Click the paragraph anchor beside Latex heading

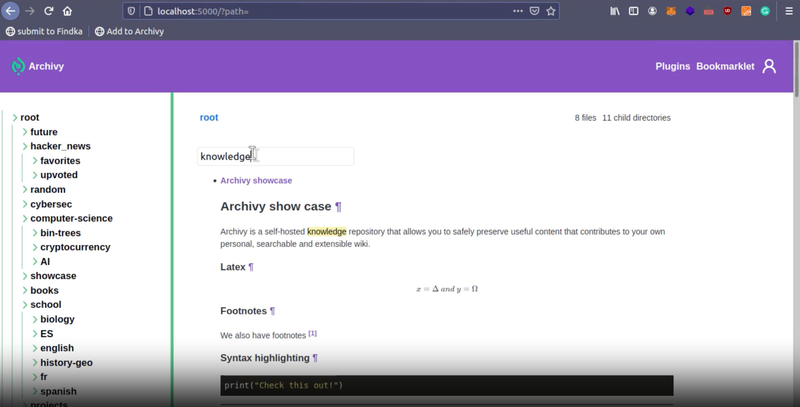[251, 267]
